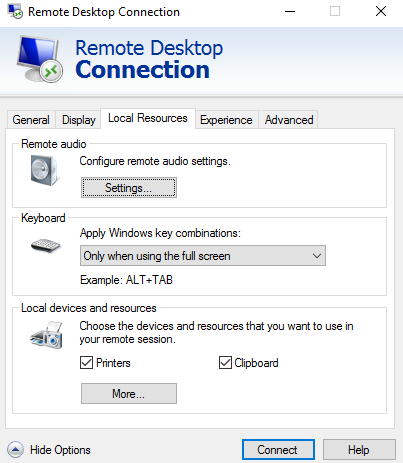Open remote audio Settings button

[129, 188]
